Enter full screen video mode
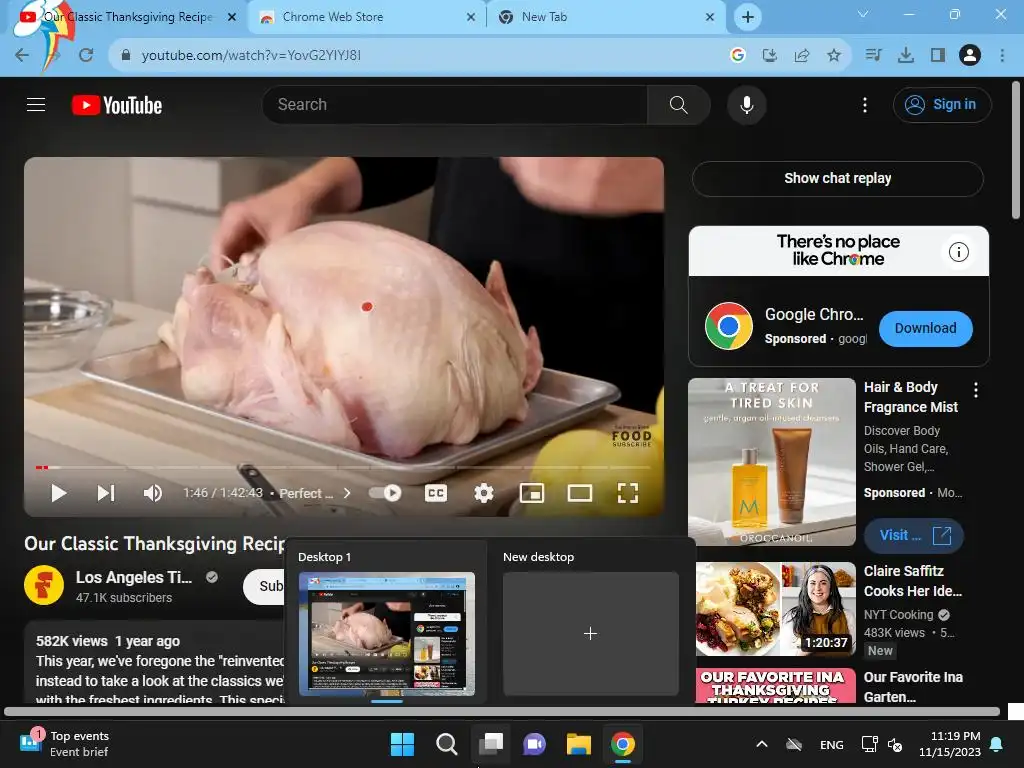 coord(628,493)
